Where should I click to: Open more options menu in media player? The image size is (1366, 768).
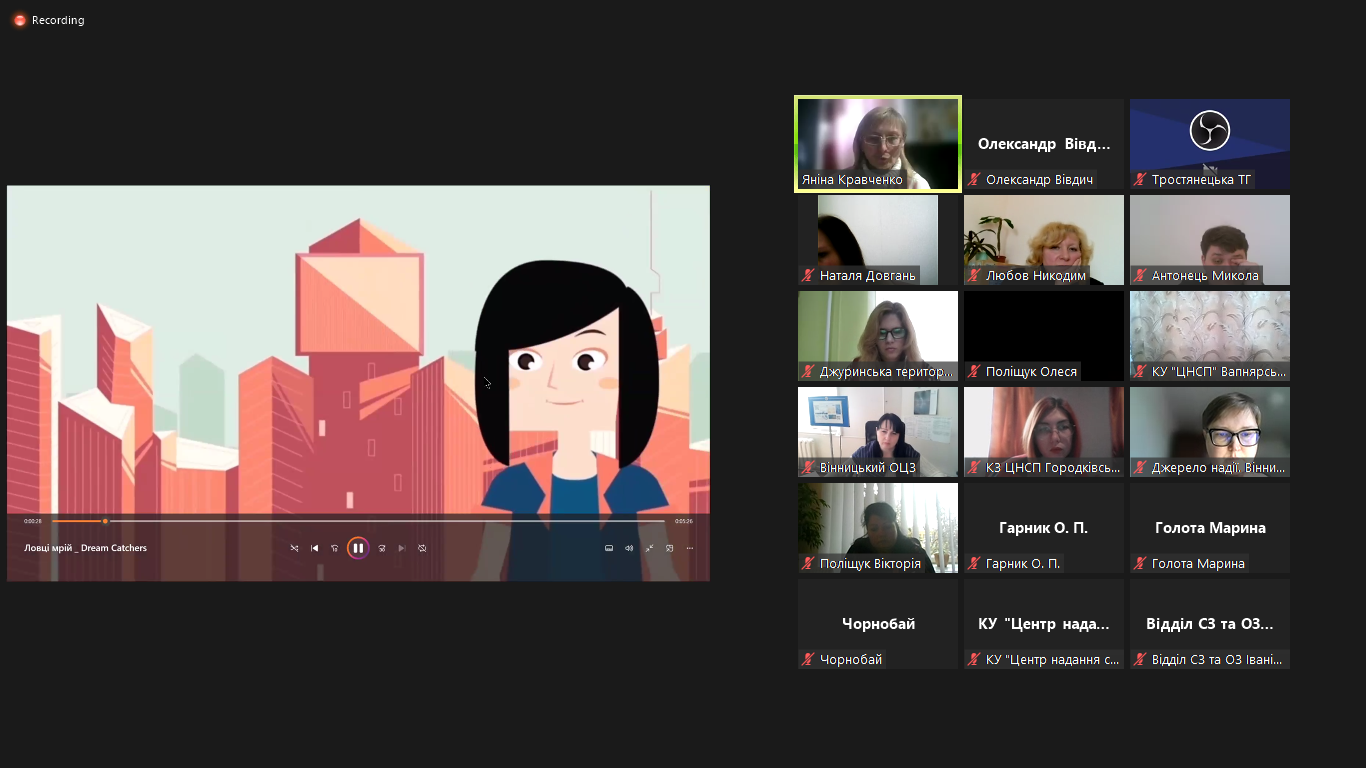pos(689,548)
